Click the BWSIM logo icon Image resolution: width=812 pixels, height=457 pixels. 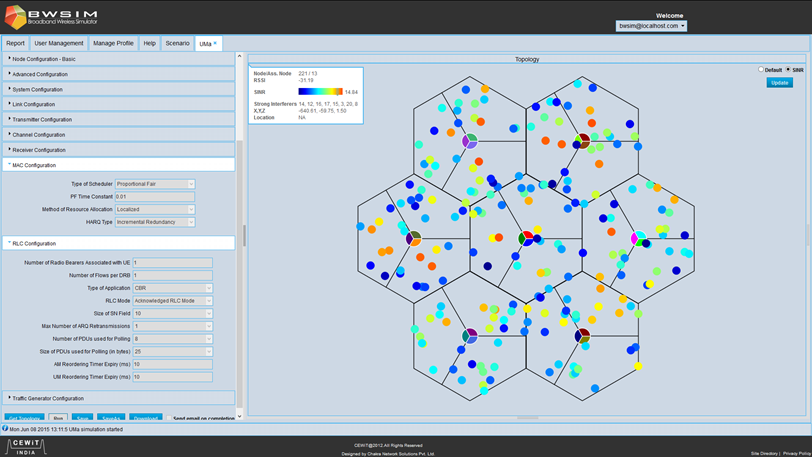coord(16,17)
